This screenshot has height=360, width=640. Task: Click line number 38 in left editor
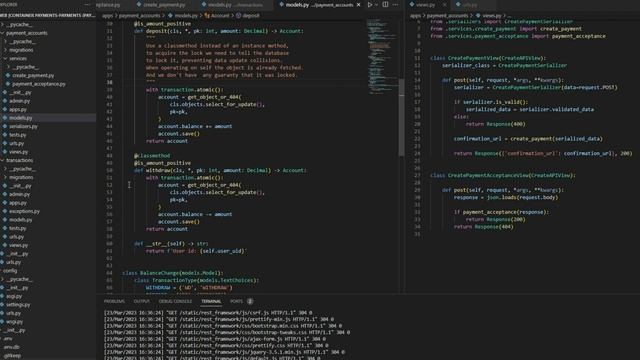[x=109, y=82]
